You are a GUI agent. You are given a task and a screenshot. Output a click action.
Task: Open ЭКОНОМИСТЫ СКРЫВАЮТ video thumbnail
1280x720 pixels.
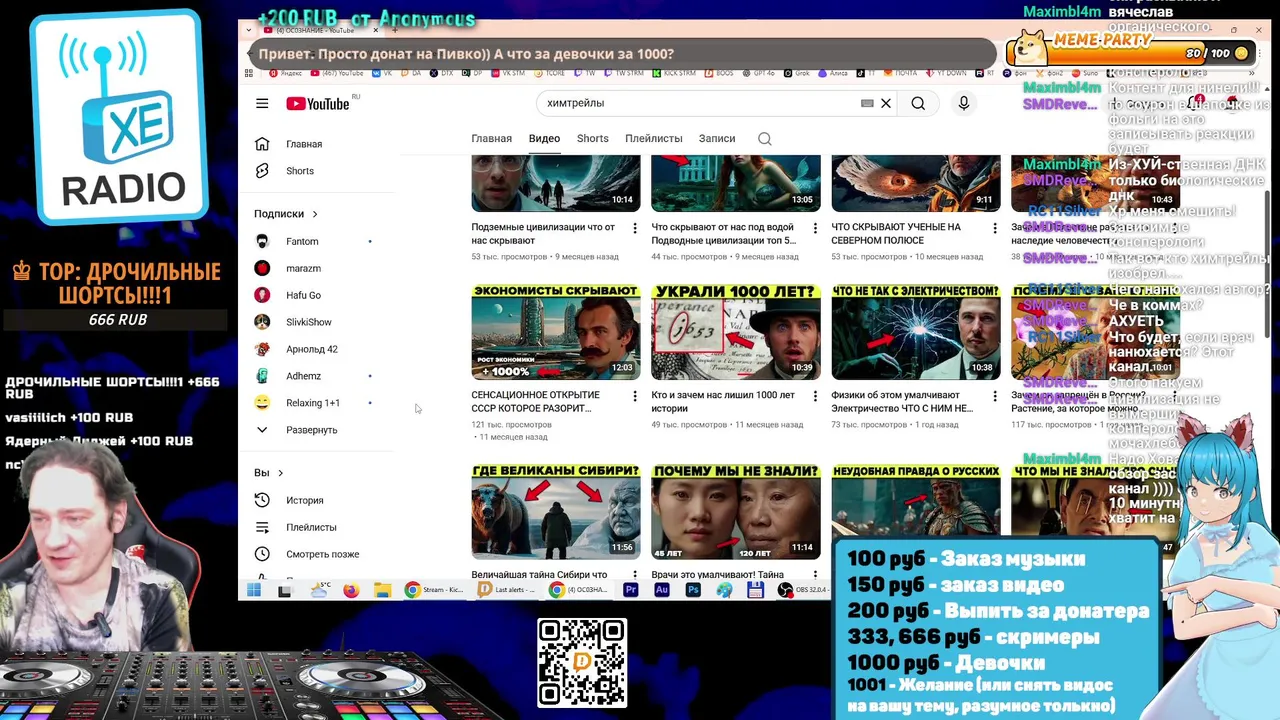[x=556, y=332]
